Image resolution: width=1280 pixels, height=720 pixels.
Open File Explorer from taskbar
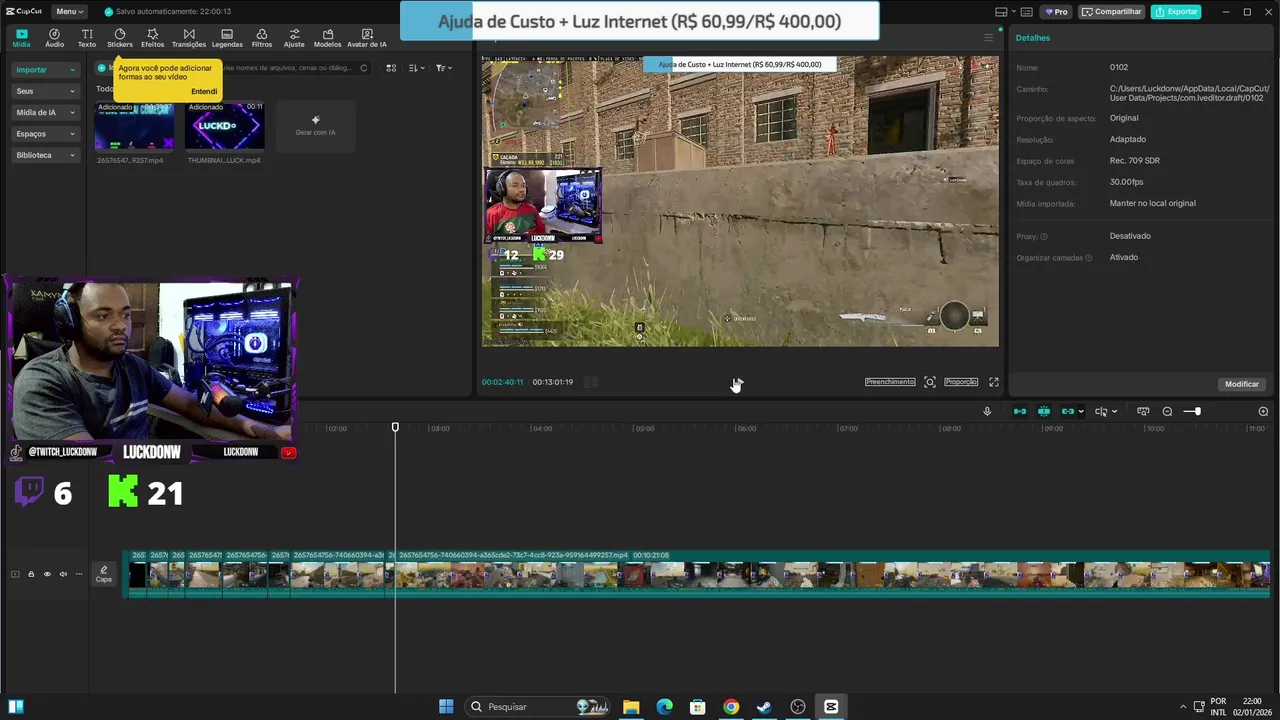(x=631, y=707)
